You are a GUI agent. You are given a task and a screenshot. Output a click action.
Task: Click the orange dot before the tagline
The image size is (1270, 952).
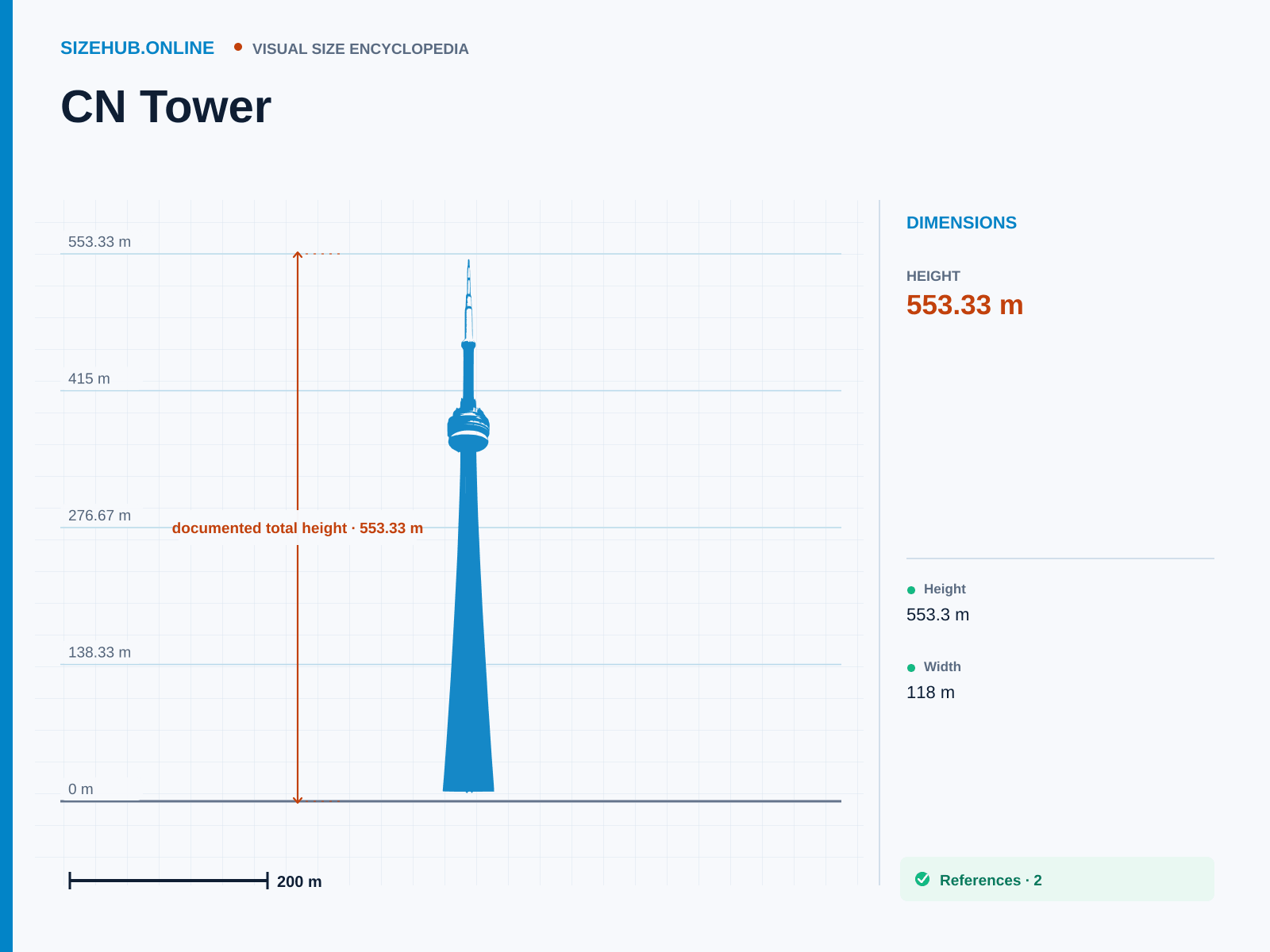point(238,48)
